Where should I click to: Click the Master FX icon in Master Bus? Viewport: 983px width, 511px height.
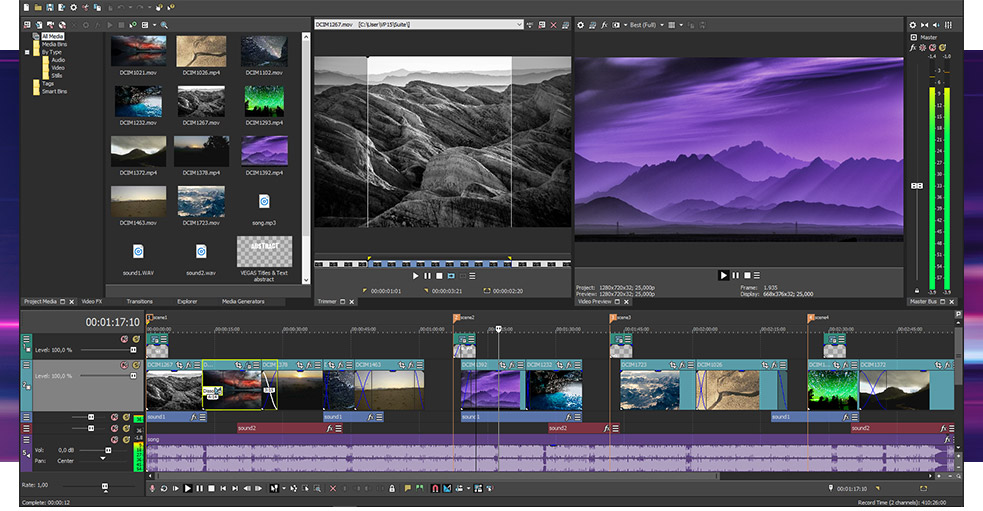(913, 47)
